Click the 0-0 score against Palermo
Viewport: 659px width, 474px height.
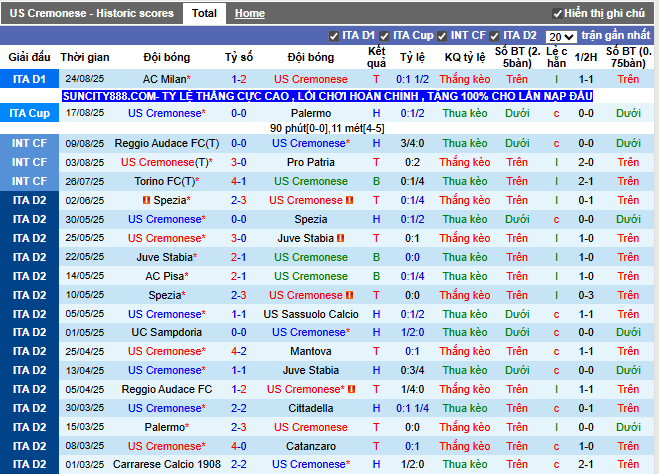coord(239,113)
